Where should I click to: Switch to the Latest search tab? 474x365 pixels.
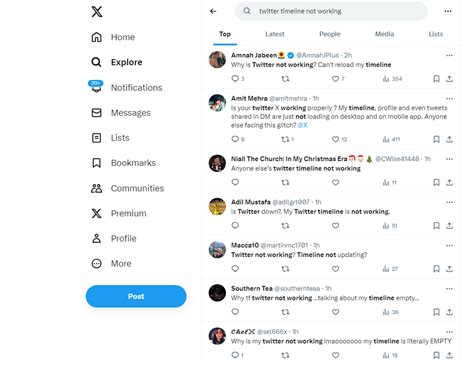point(275,34)
